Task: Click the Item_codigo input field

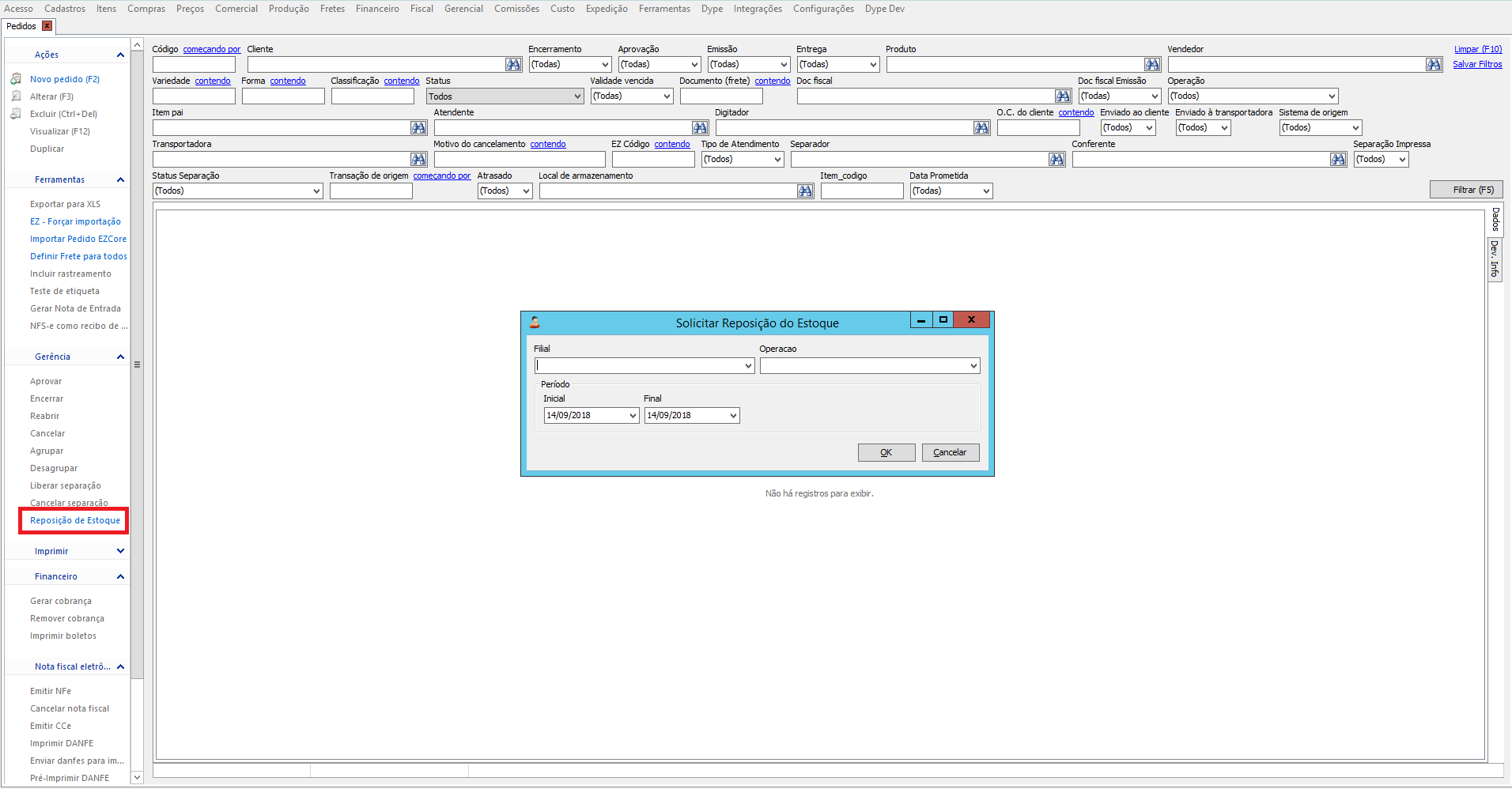Action: point(862,191)
